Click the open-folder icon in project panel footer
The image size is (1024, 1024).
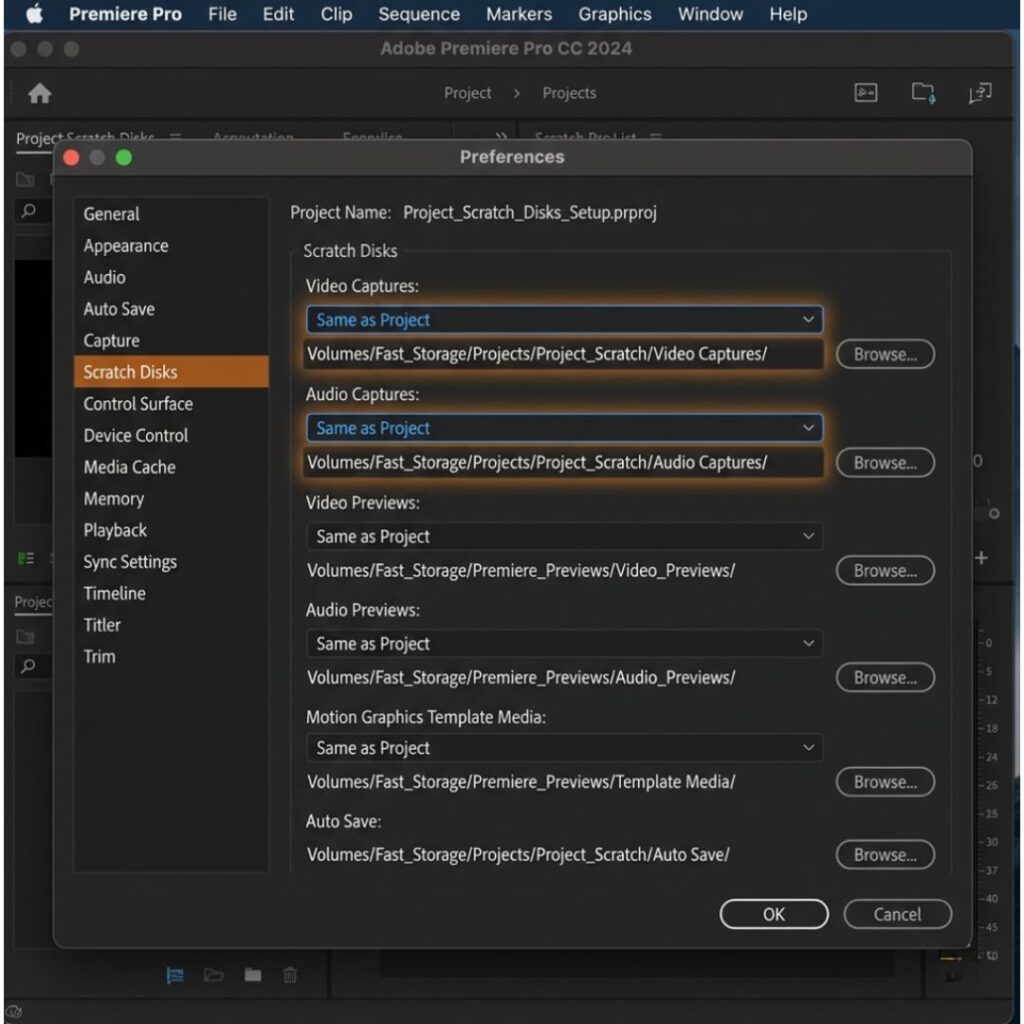coord(214,975)
